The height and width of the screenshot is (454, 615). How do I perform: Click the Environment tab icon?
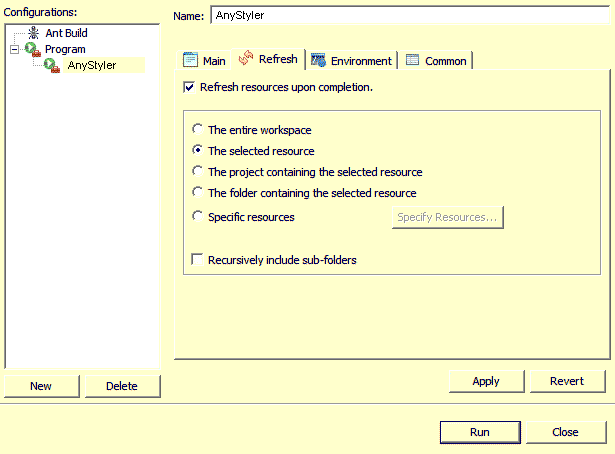point(318,60)
